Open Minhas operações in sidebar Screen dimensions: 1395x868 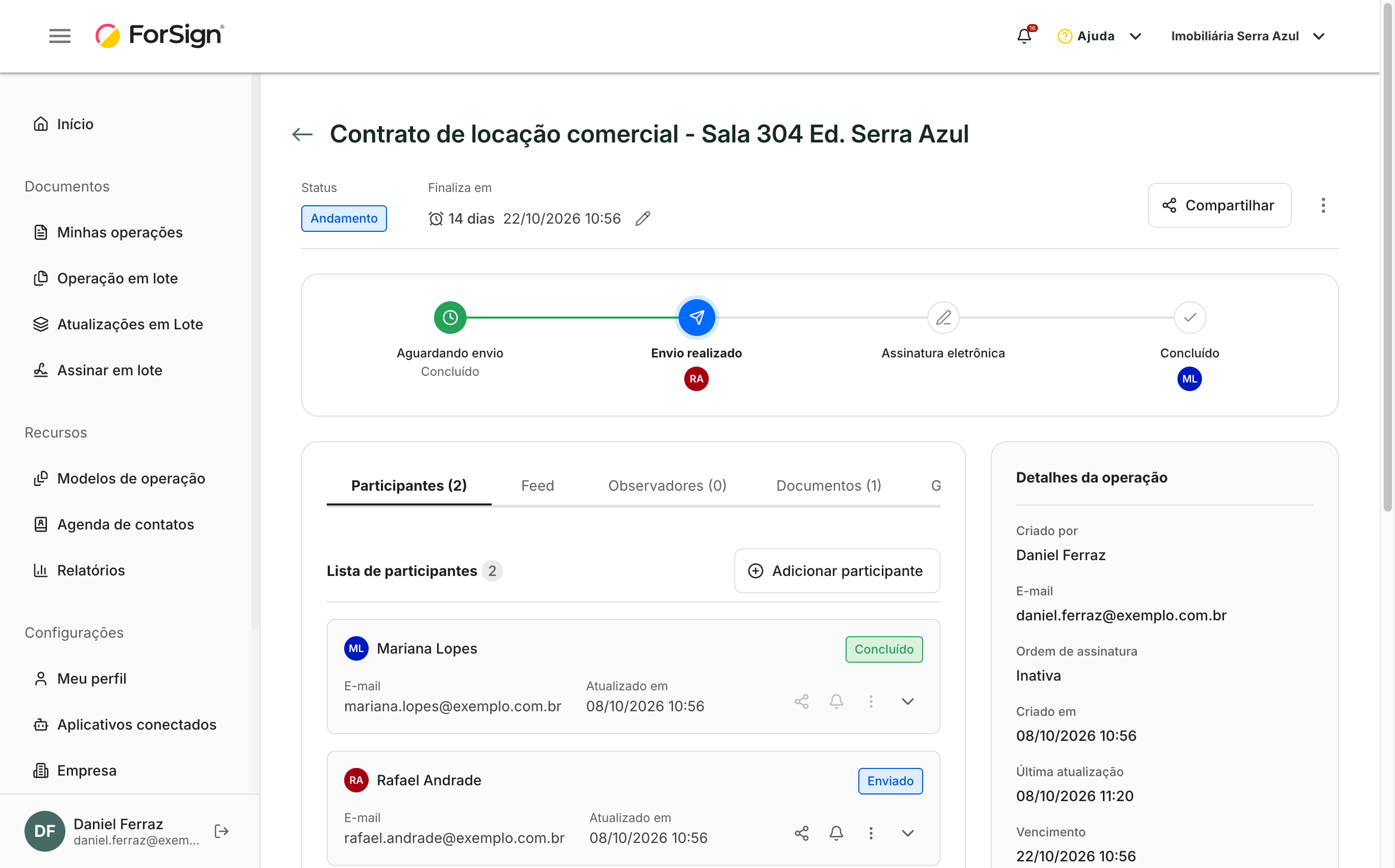(108, 232)
